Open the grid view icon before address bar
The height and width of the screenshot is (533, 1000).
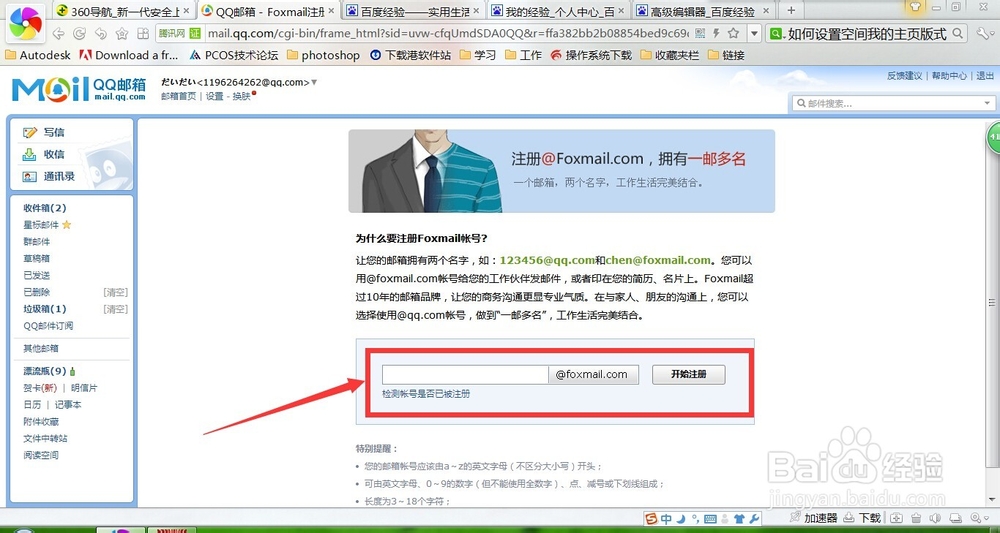[143, 33]
